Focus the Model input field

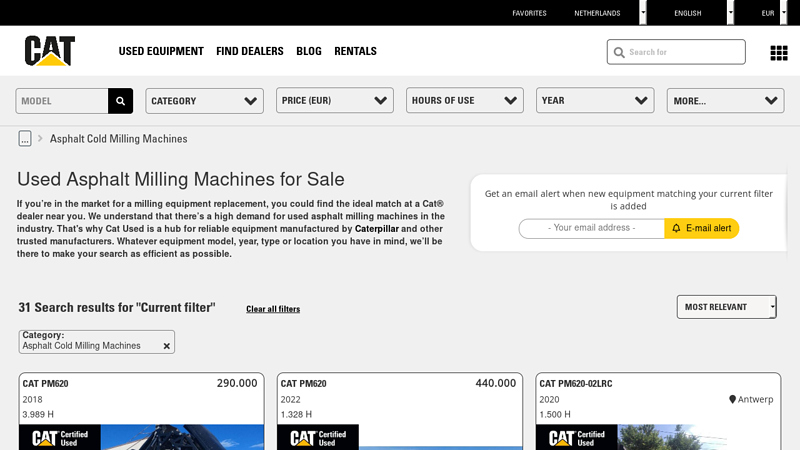[62, 101]
